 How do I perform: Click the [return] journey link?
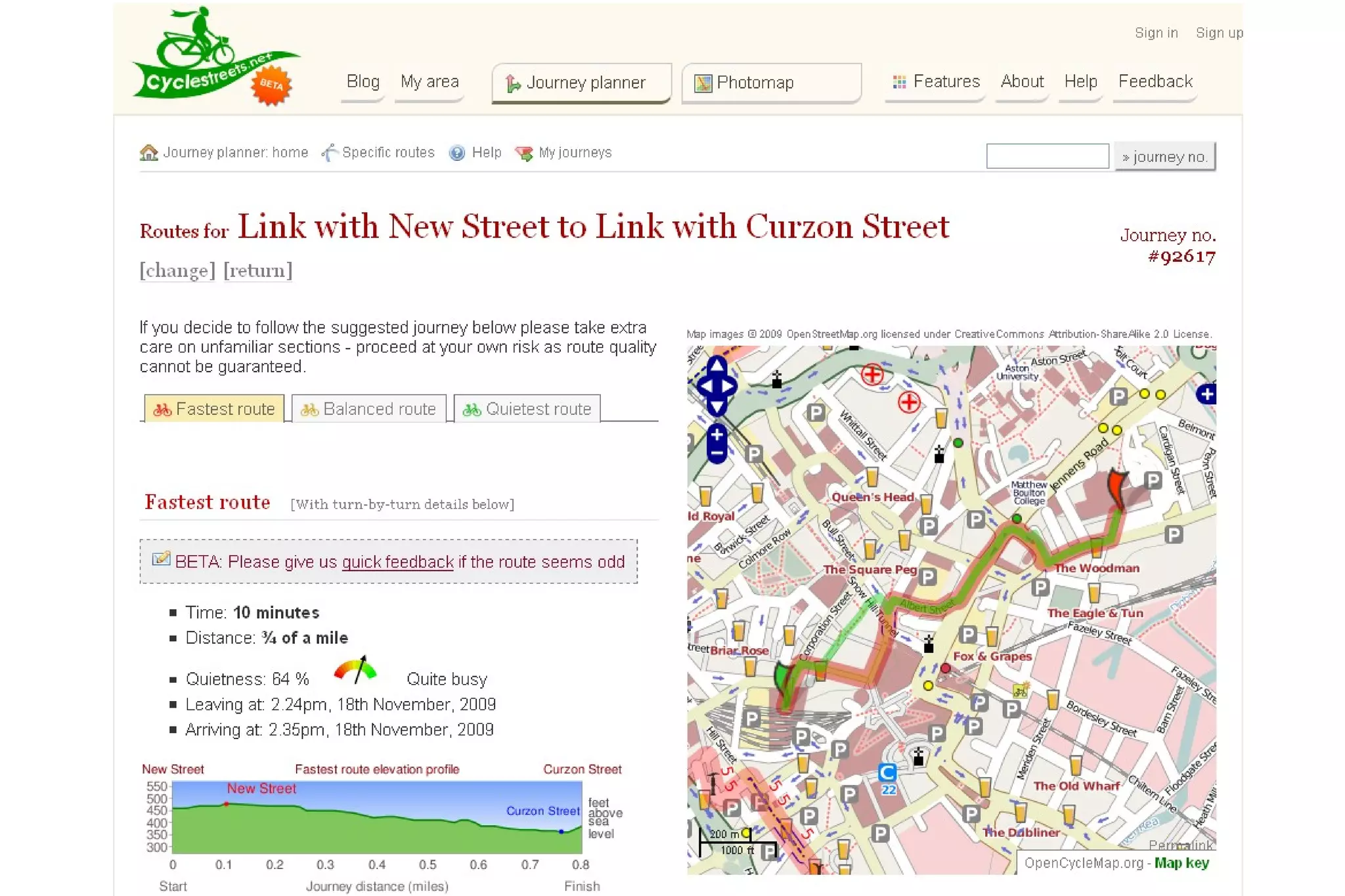click(257, 270)
